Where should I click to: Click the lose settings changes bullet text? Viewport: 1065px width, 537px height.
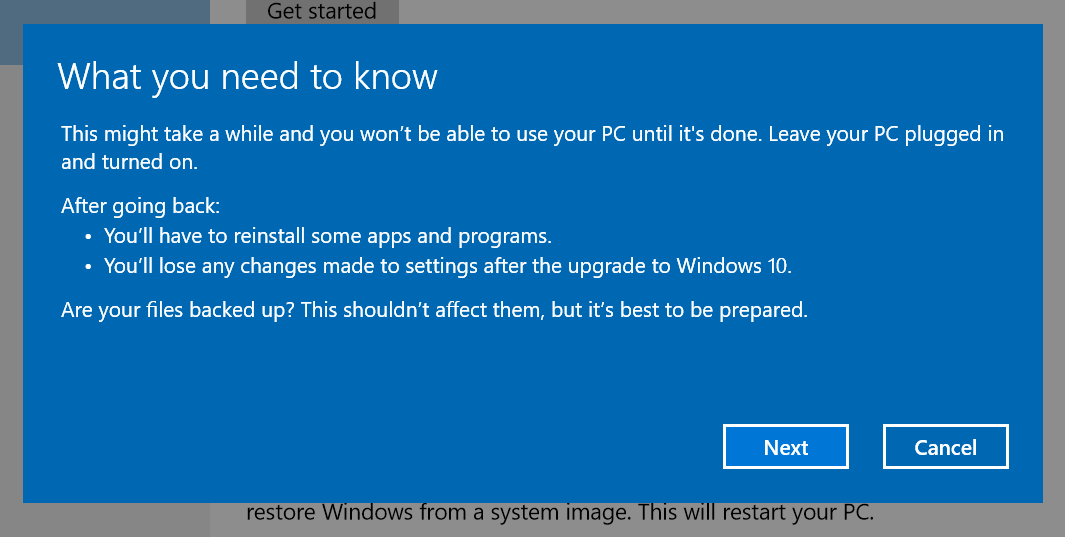(x=448, y=266)
